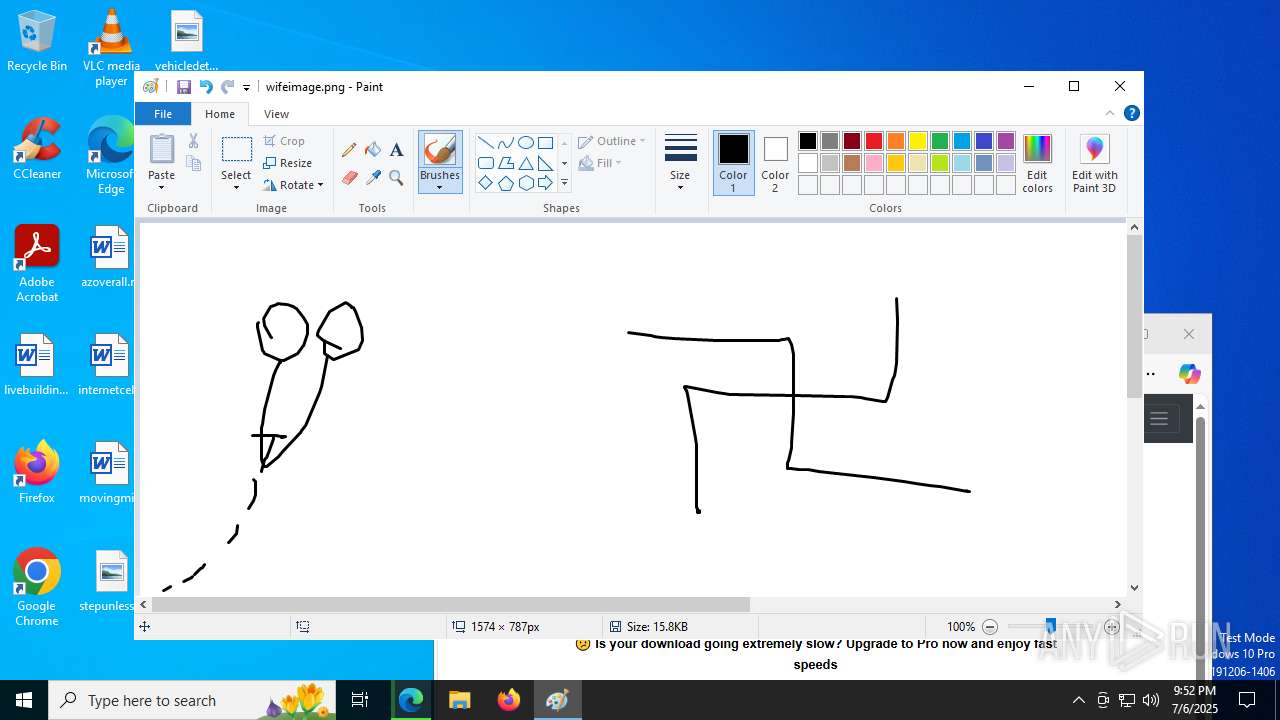The height and width of the screenshot is (720, 1280).
Task: Choose the Polygon shape
Action: coord(505,163)
